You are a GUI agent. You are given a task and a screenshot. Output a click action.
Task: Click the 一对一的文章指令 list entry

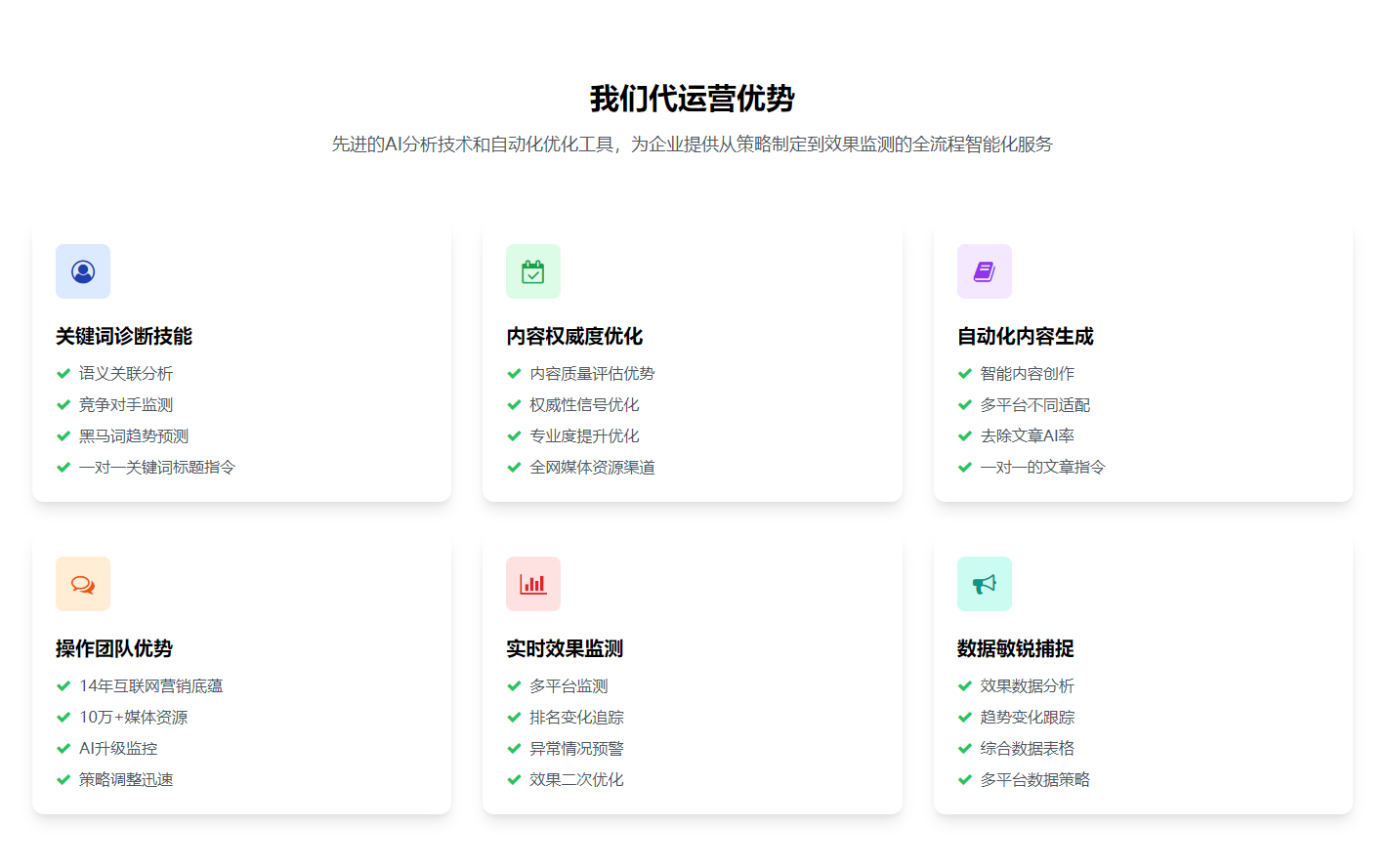1041,467
